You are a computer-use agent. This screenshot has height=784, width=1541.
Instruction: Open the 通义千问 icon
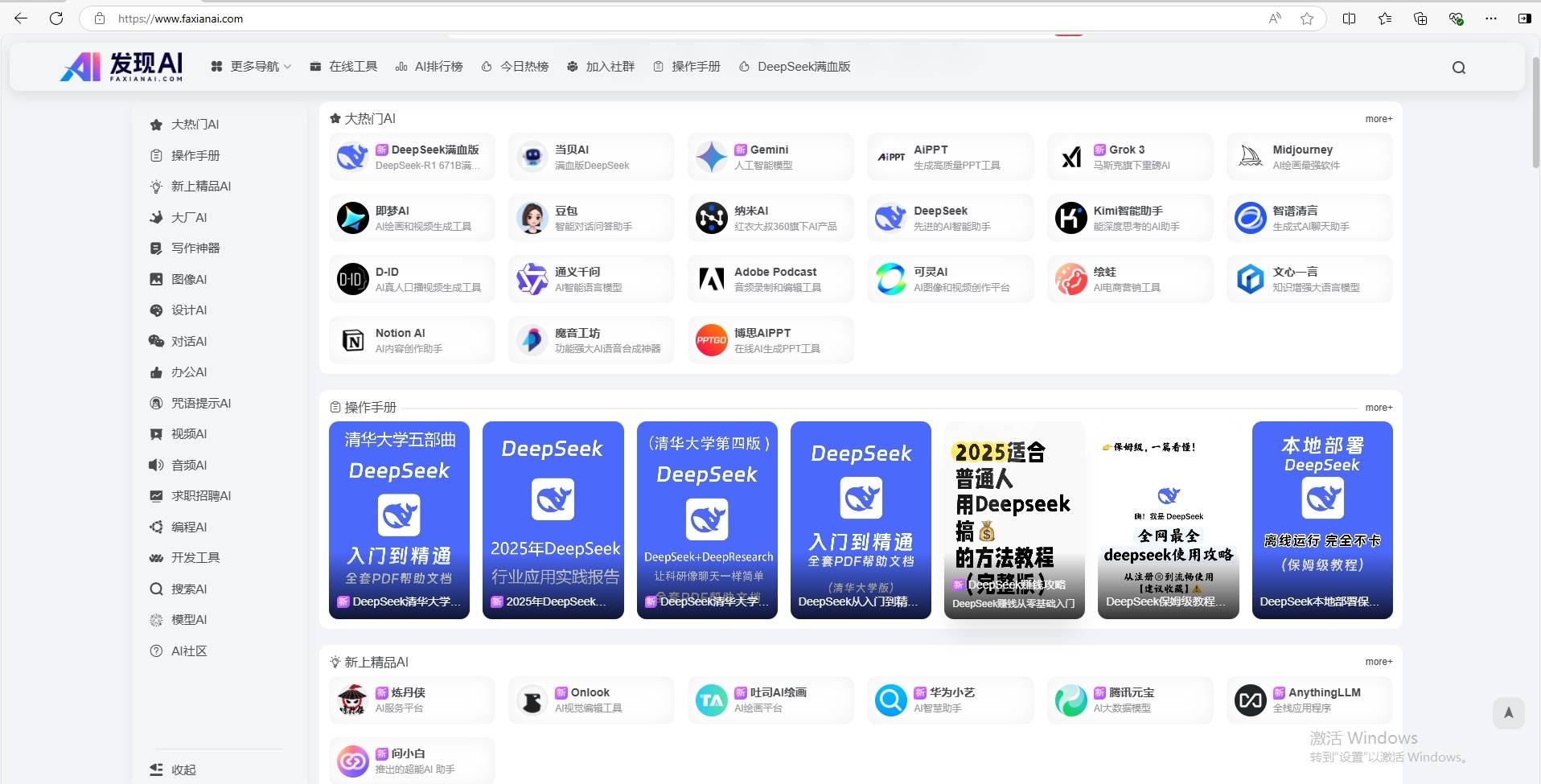[x=532, y=279]
